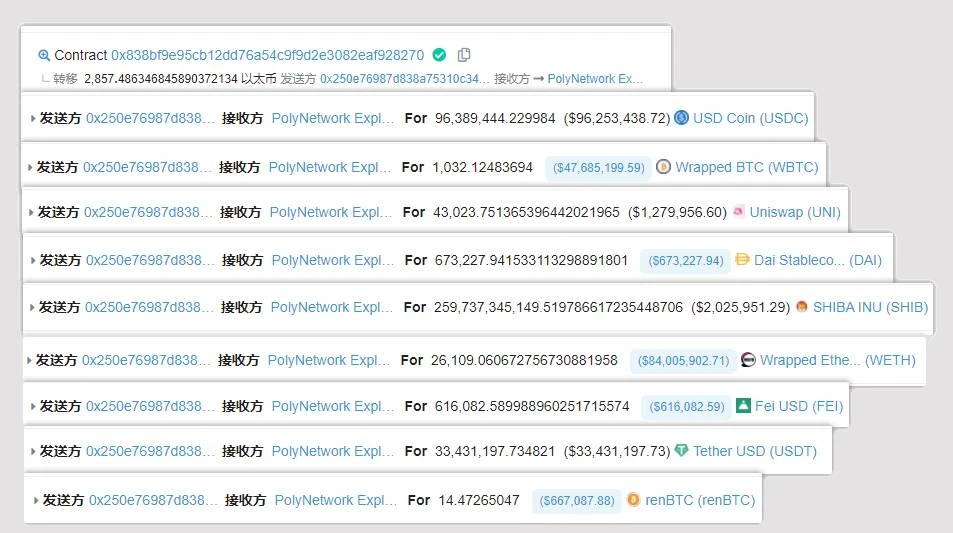Open sender address 0x250e76987d838a75310c34 in ETH transfer line
Image resolution: width=953 pixels, height=533 pixels.
404,79
